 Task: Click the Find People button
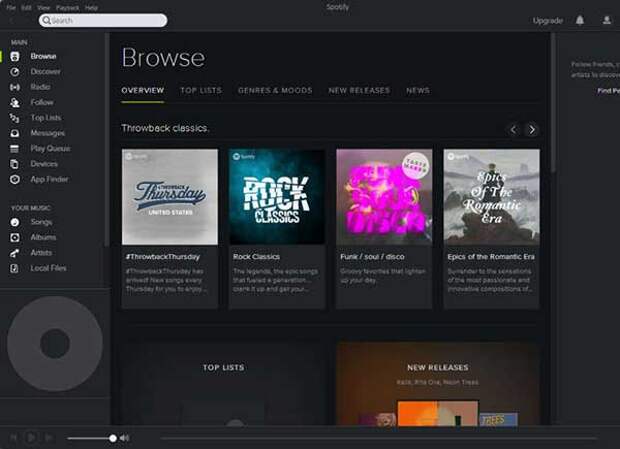pos(608,91)
